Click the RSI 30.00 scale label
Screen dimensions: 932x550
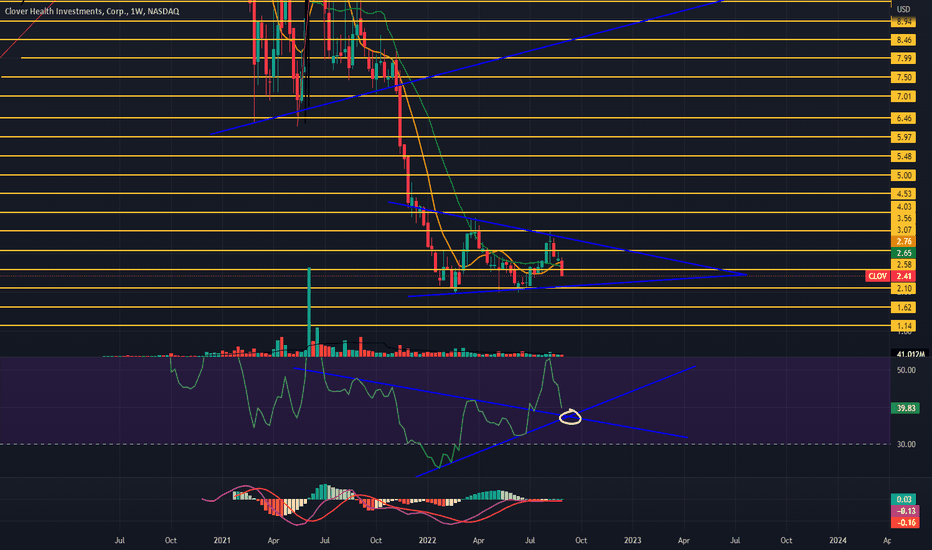(906, 444)
